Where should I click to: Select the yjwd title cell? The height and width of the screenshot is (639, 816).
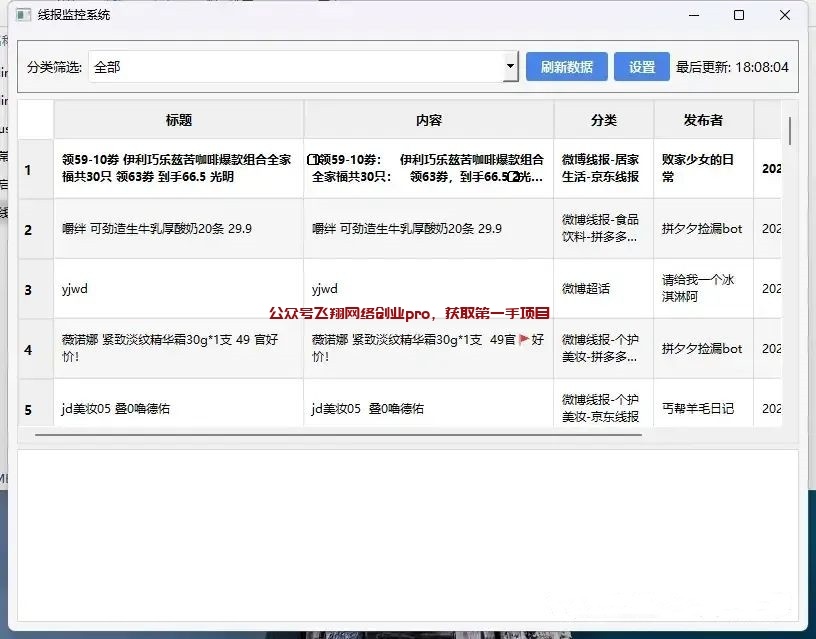point(179,289)
